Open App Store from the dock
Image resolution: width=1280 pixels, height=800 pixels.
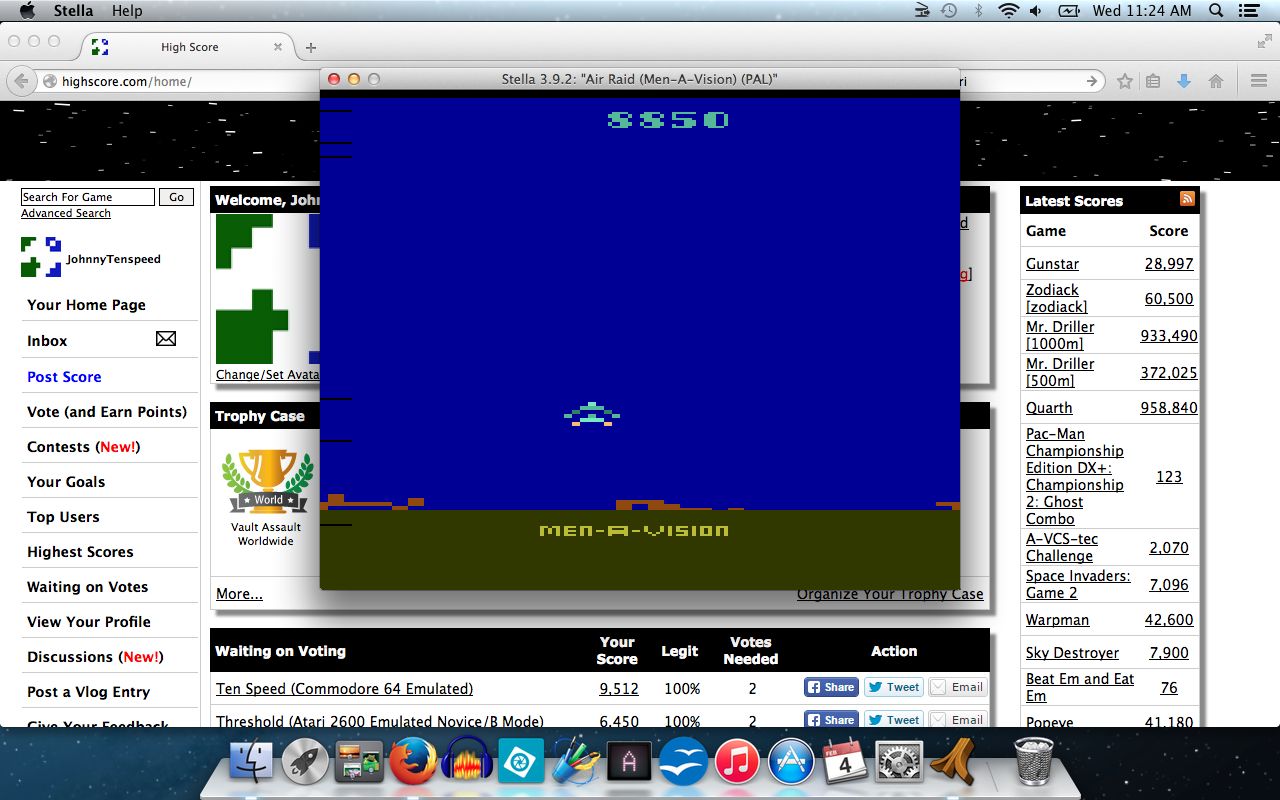click(x=791, y=764)
